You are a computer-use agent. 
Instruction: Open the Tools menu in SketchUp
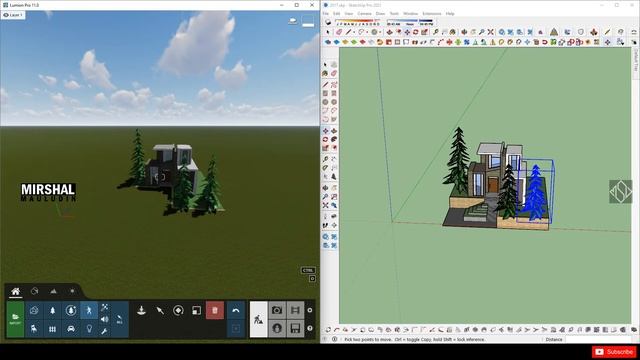click(394, 13)
